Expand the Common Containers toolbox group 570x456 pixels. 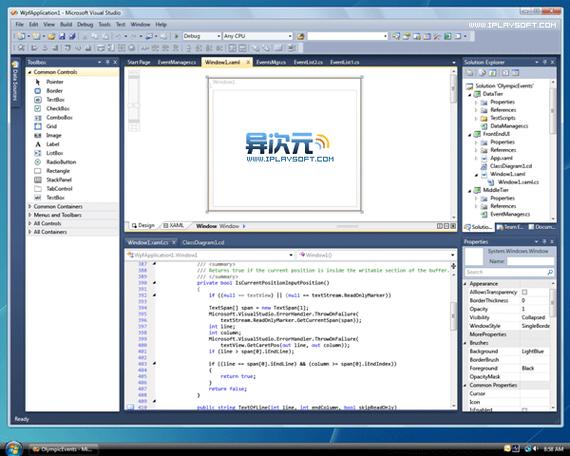(x=30, y=206)
